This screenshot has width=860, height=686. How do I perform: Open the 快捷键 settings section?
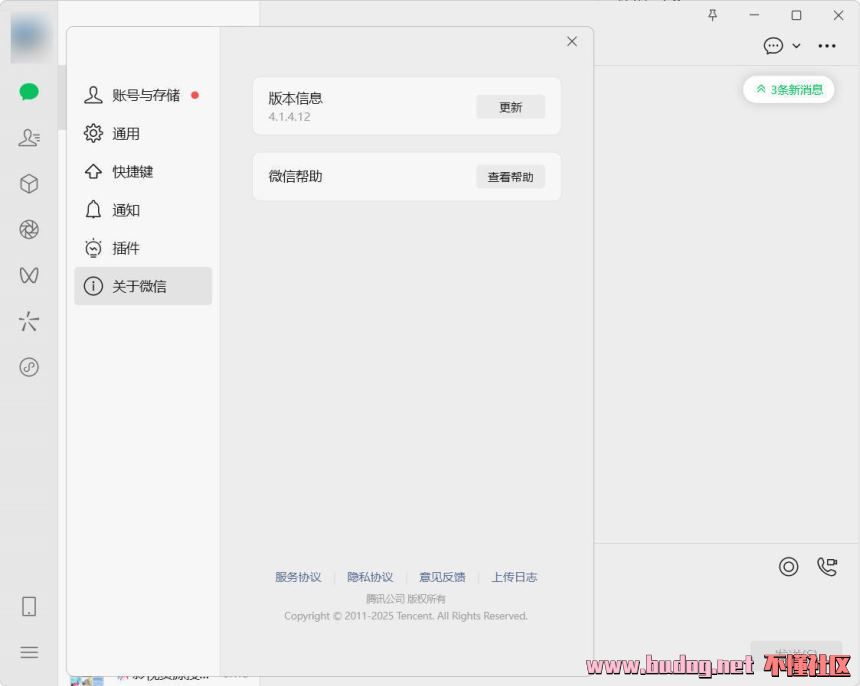(128, 172)
